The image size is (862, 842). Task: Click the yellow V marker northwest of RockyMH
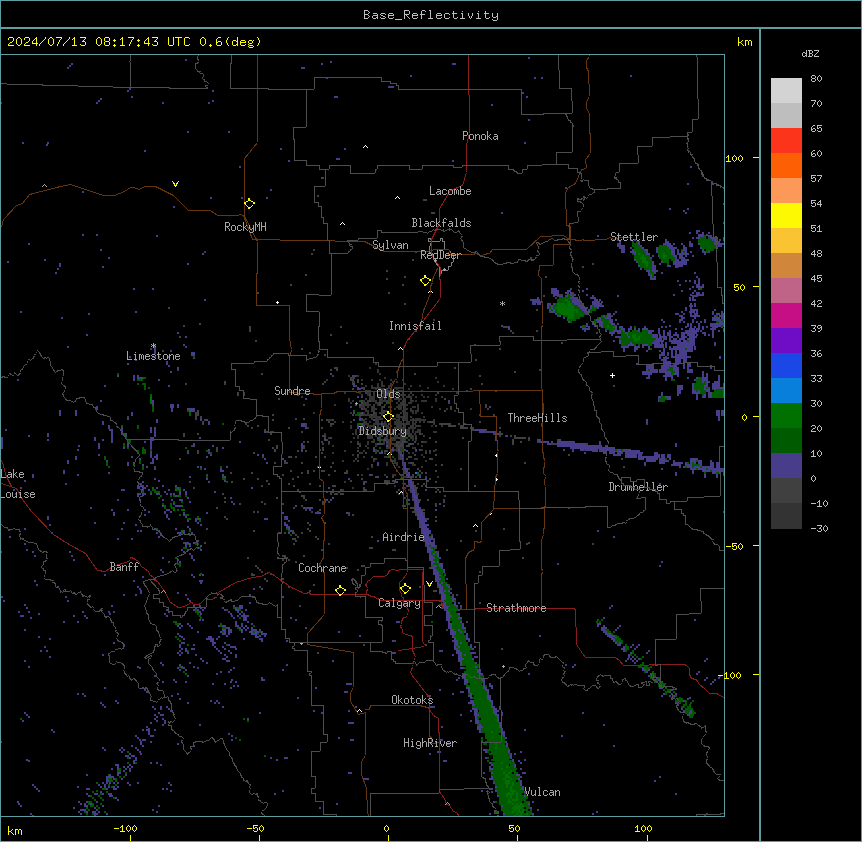click(175, 184)
